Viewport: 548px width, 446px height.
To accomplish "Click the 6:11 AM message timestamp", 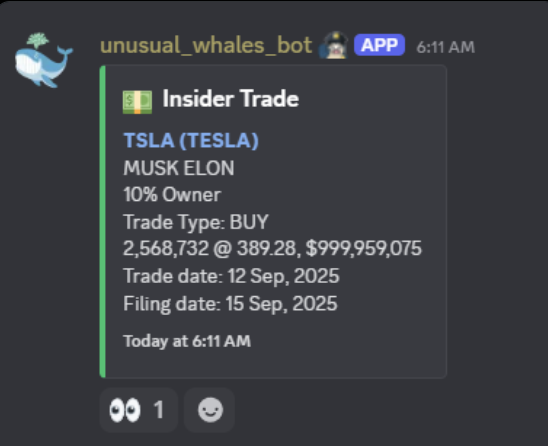I will tap(445, 47).
